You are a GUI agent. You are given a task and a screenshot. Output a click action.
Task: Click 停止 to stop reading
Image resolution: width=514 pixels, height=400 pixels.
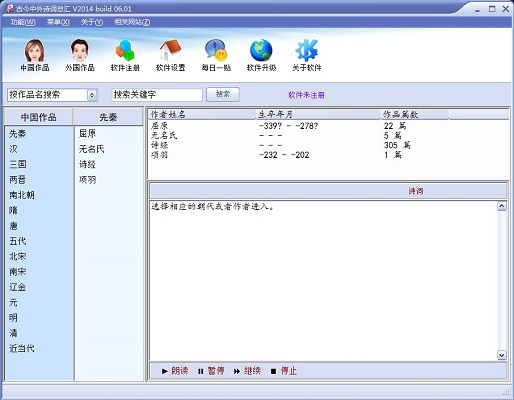point(284,371)
